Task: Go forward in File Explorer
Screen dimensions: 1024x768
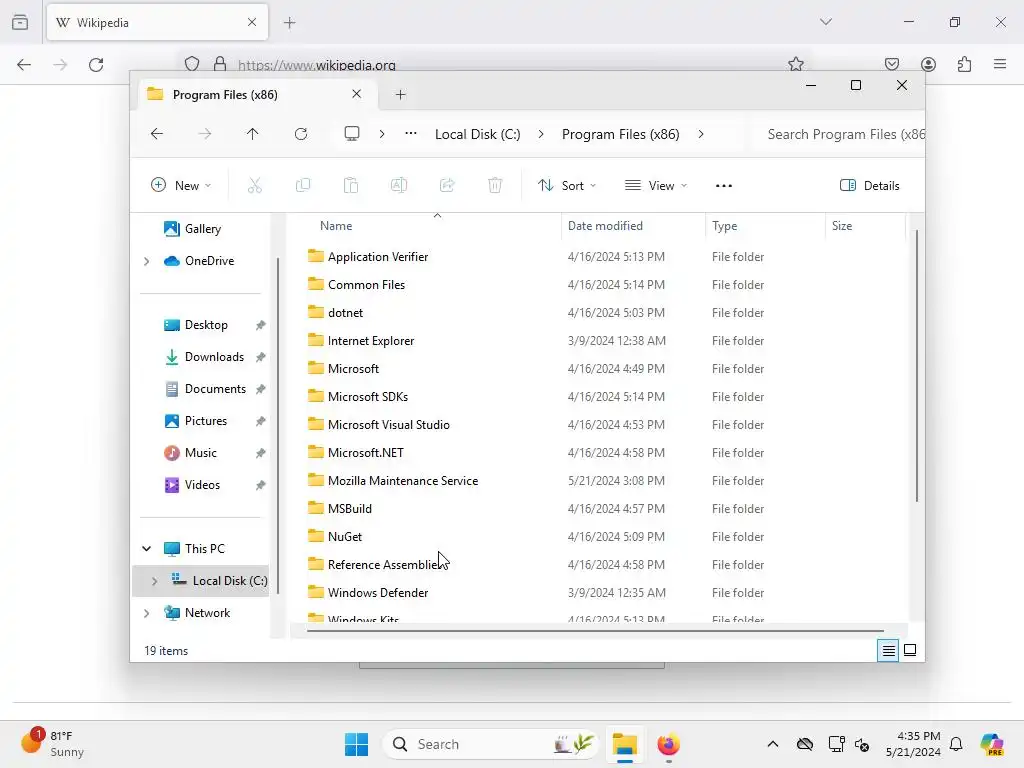Action: click(204, 134)
